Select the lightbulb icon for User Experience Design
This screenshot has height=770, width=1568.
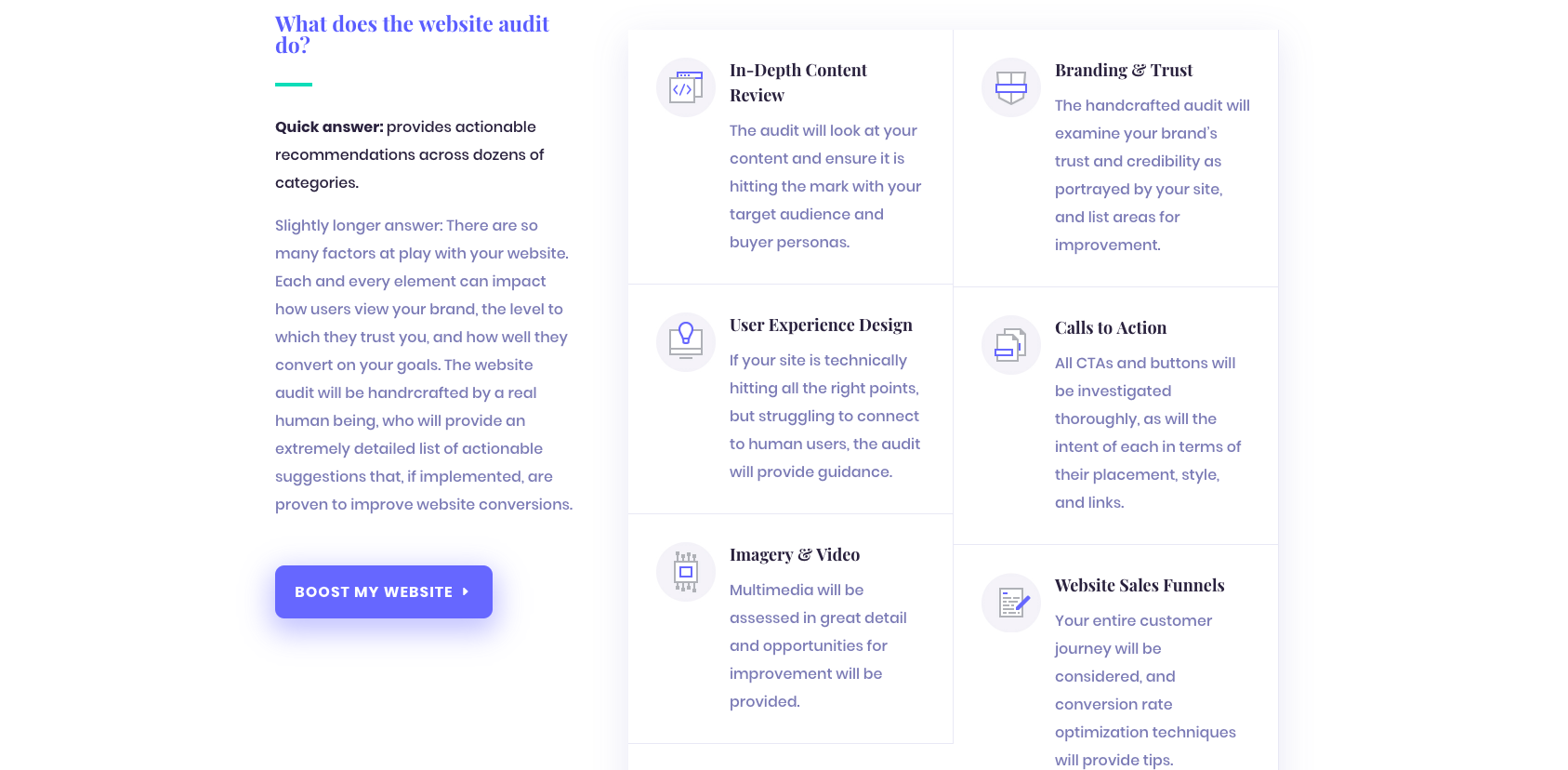point(685,341)
